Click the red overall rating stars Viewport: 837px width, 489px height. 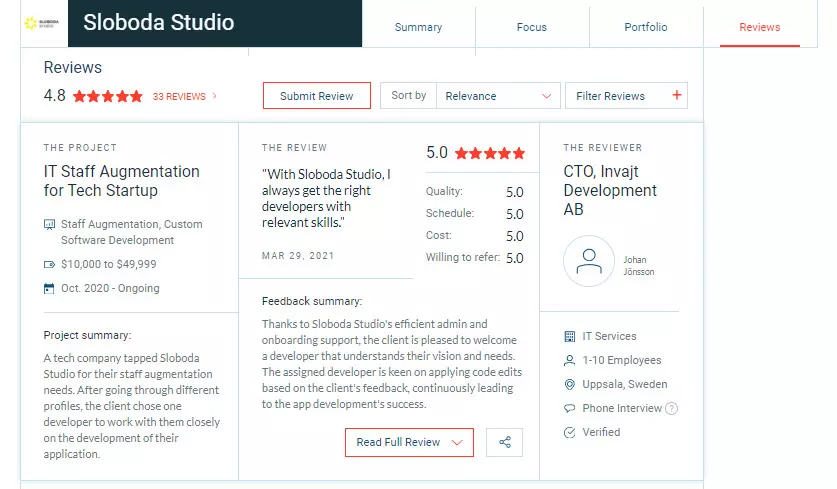[x=108, y=96]
